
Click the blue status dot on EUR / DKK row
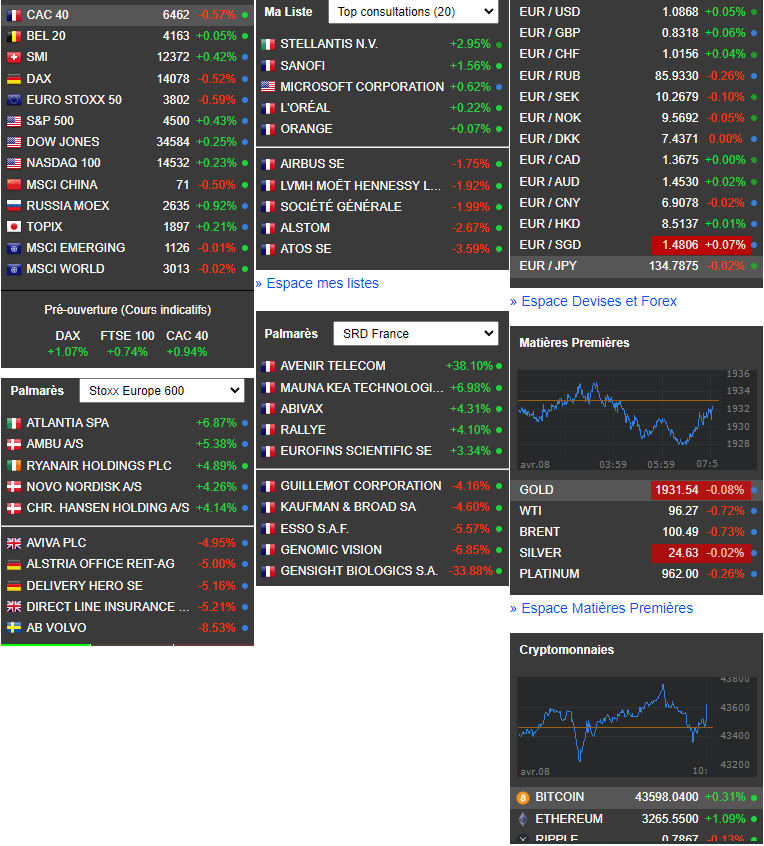tap(754, 139)
